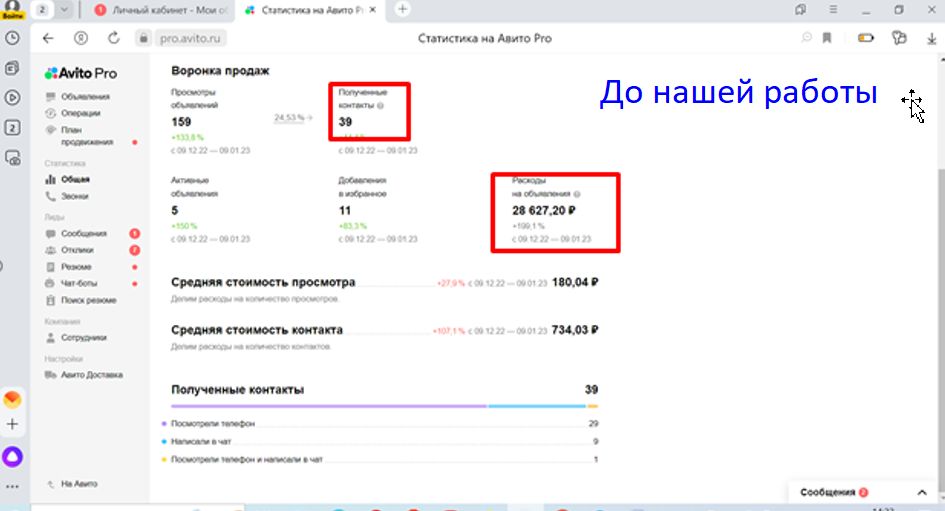Open Сообщения in the Лиды section
This screenshot has height=511, width=945.
[x=83, y=233]
